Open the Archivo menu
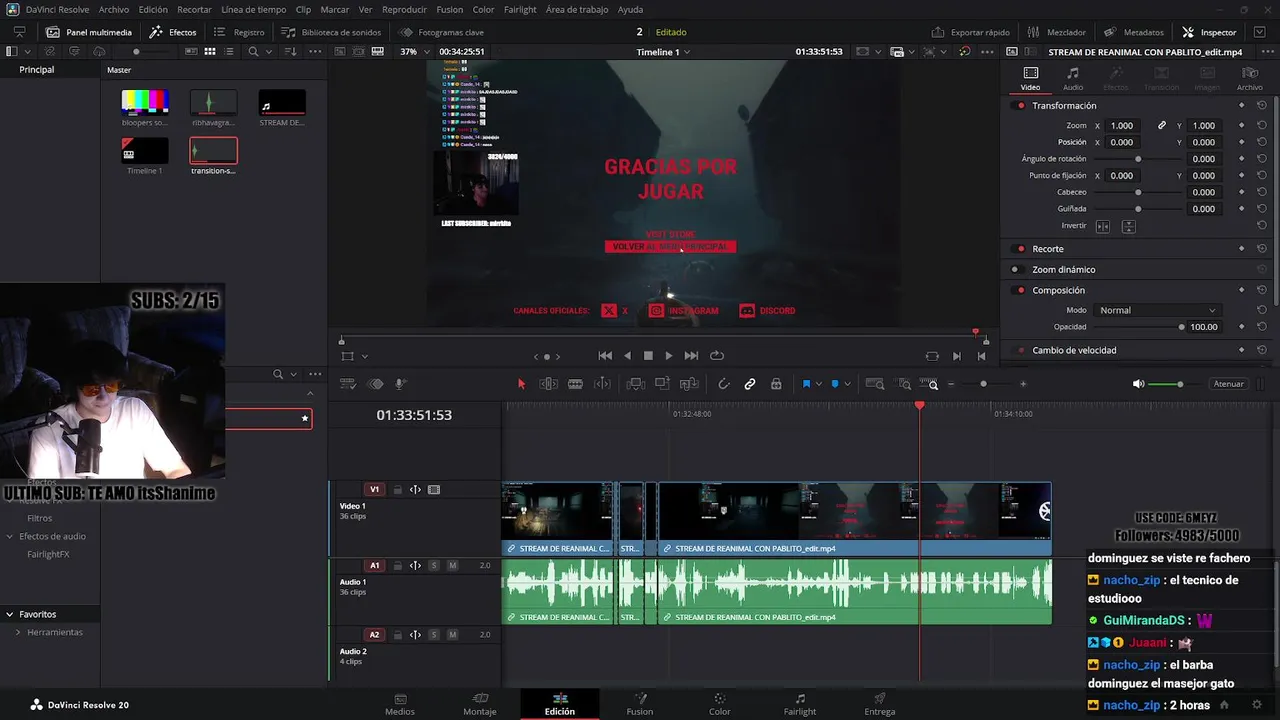The width and height of the screenshot is (1280, 720). 114,9
